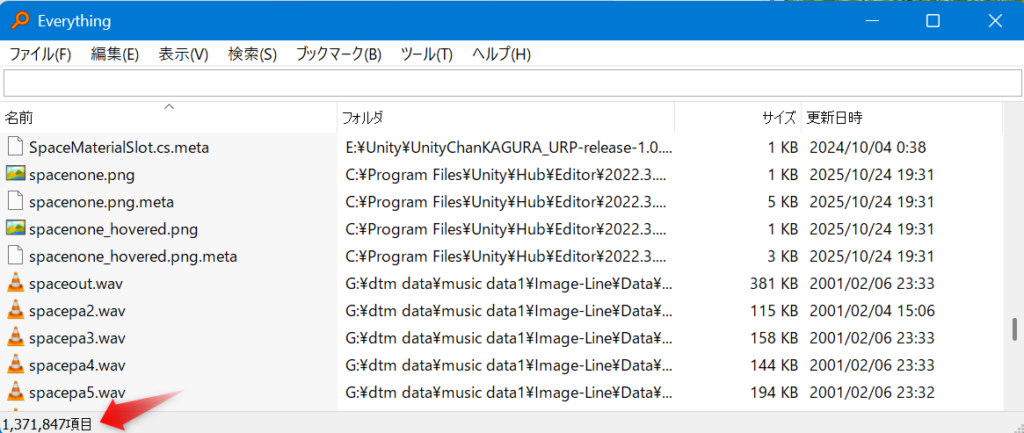Viewport: 1024px width, 433px height.
Task: Open the ブックマーク(B) menu
Action: pyautogui.click(x=338, y=54)
